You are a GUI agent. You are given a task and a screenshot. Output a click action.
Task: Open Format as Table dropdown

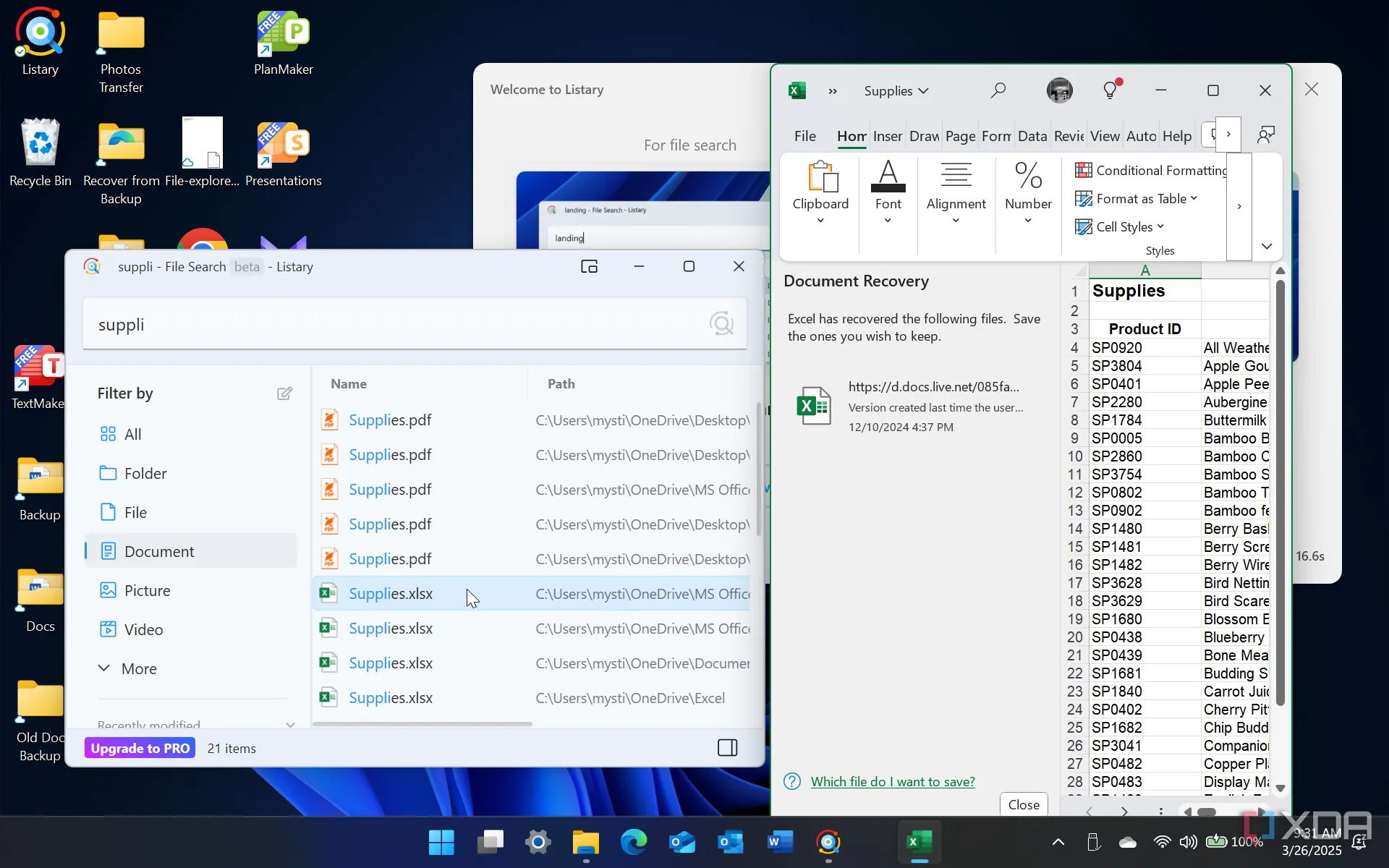[1137, 198]
